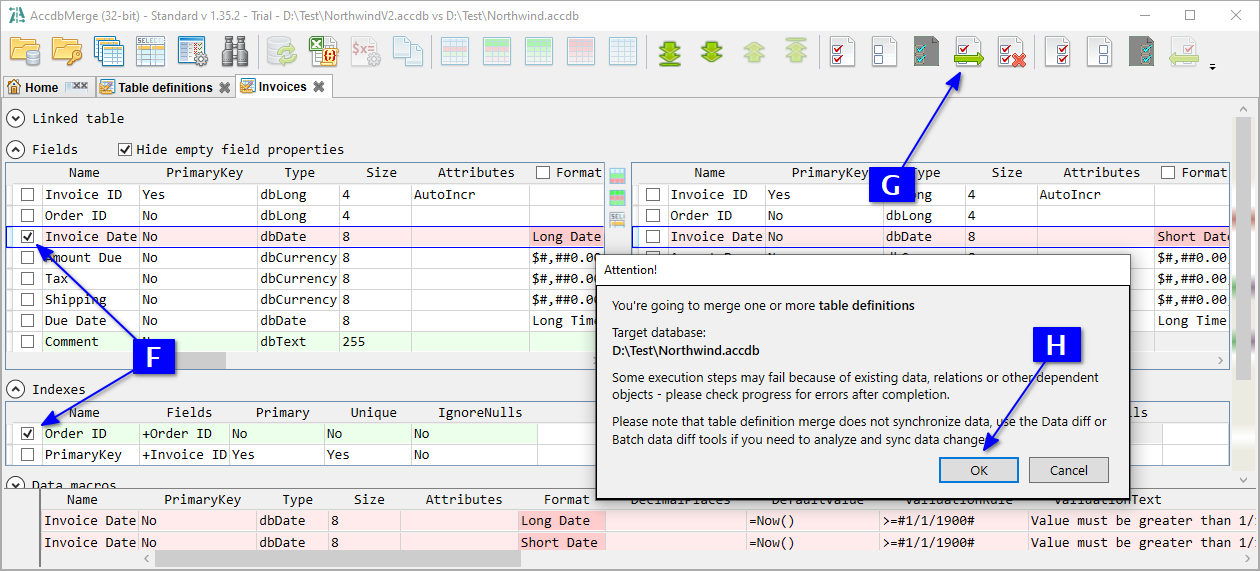Click the copy documents icon
The image size is (1260, 571).
pos(408,51)
